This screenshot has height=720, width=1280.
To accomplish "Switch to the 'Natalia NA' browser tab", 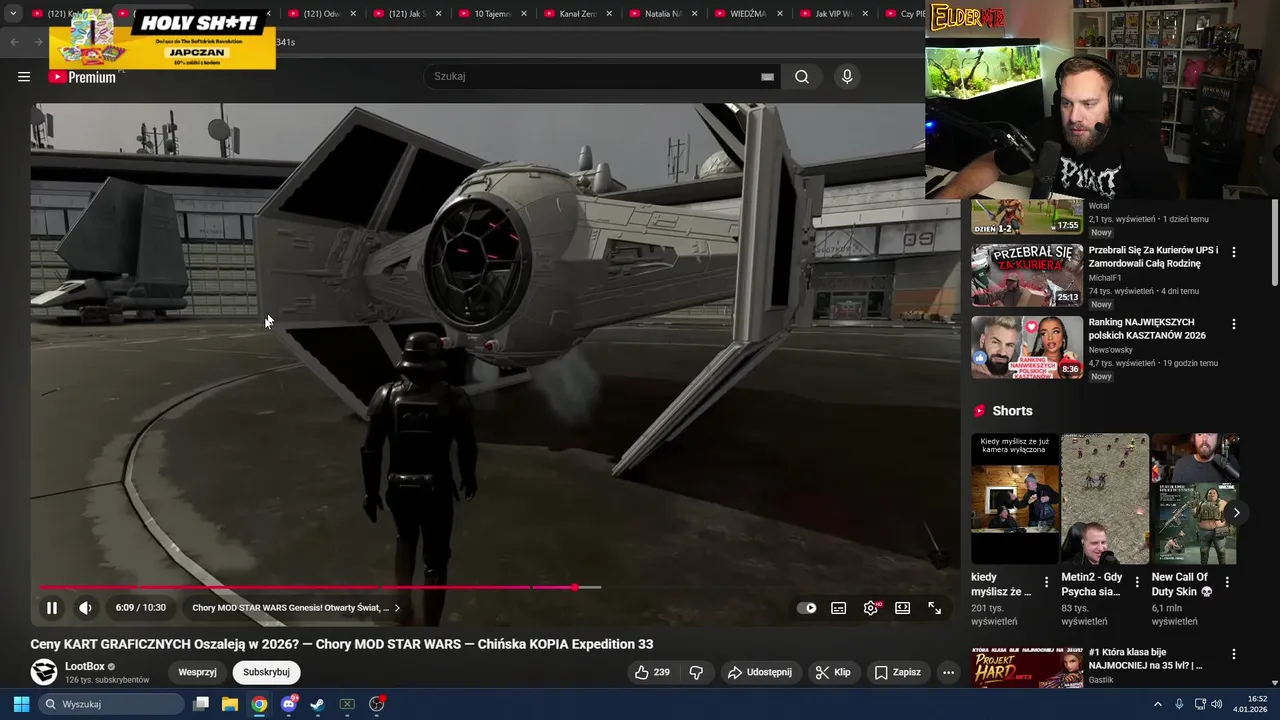I will 665,14.
